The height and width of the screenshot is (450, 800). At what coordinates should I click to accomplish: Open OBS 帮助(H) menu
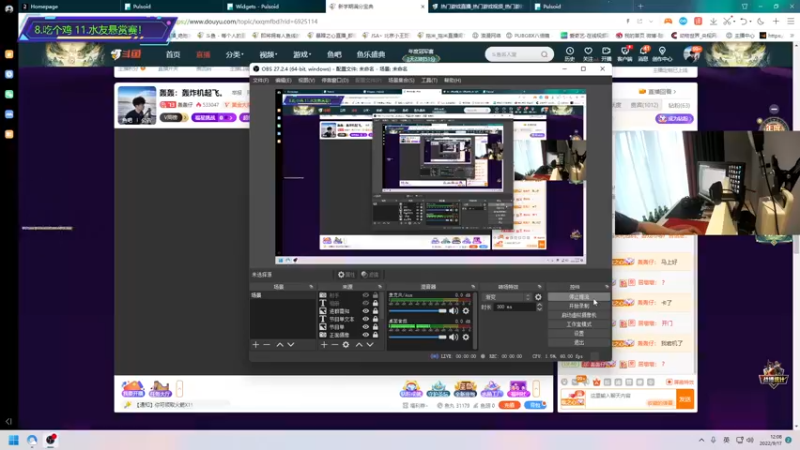point(453,80)
